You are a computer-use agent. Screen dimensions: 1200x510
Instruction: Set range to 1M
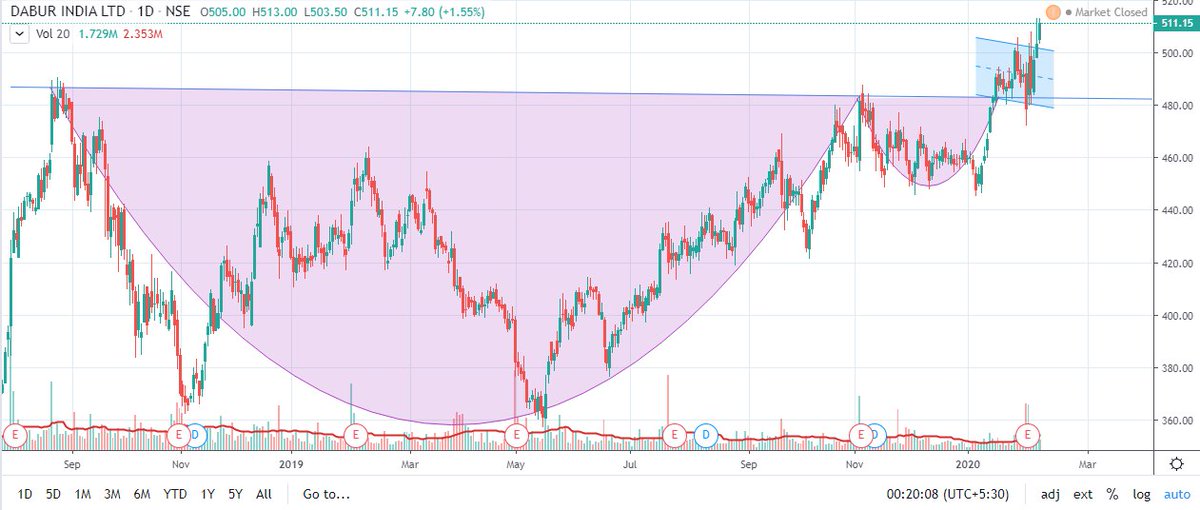pyautogui.click(x=84, y=494)
